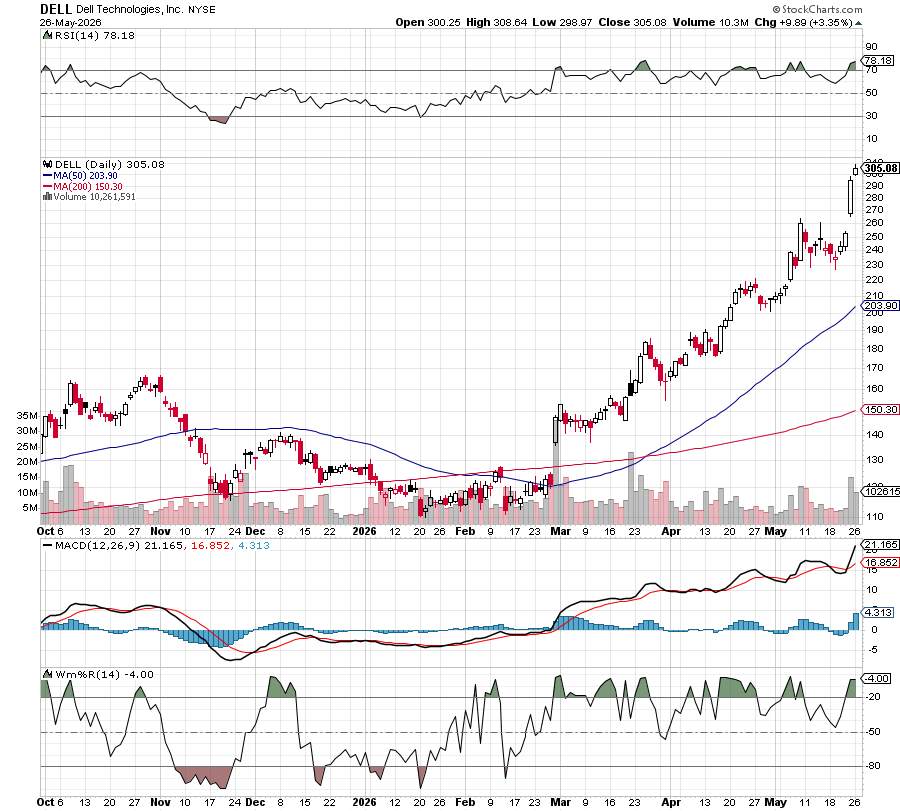
Task: Click the 10261591 volume axis tag
Action: (x=881, y=491)
